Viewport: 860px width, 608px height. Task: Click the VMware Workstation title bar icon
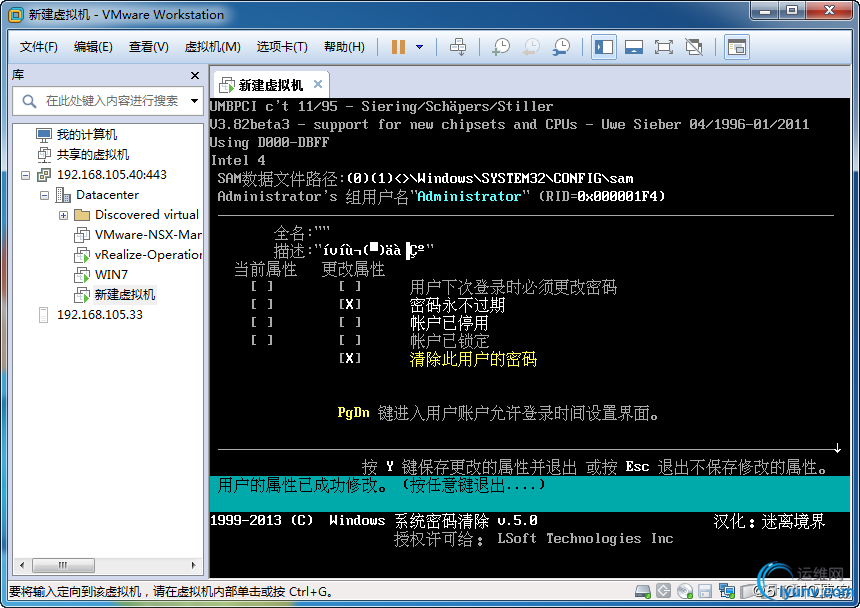[x=16, y=15]
